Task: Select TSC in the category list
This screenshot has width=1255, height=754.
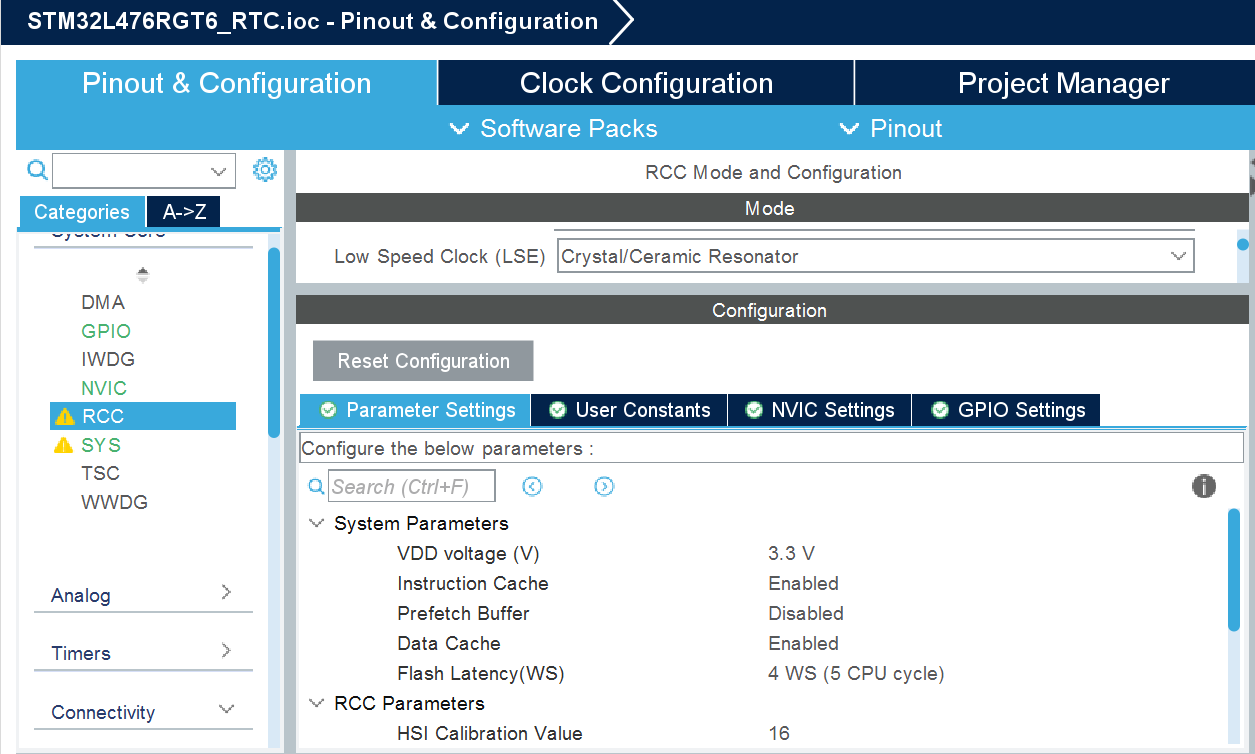Action: point(100,473)
